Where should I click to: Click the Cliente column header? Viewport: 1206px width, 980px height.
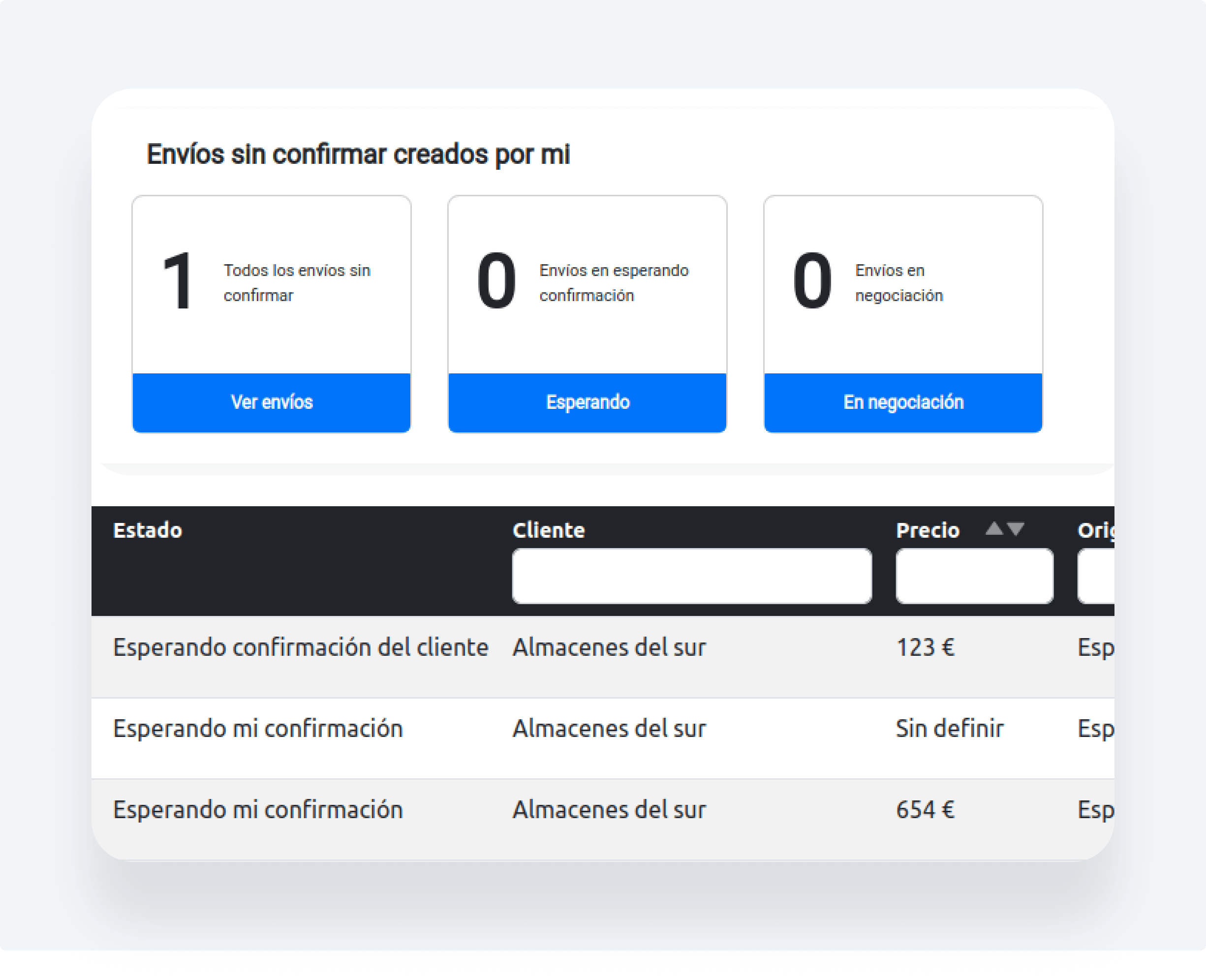548,531
